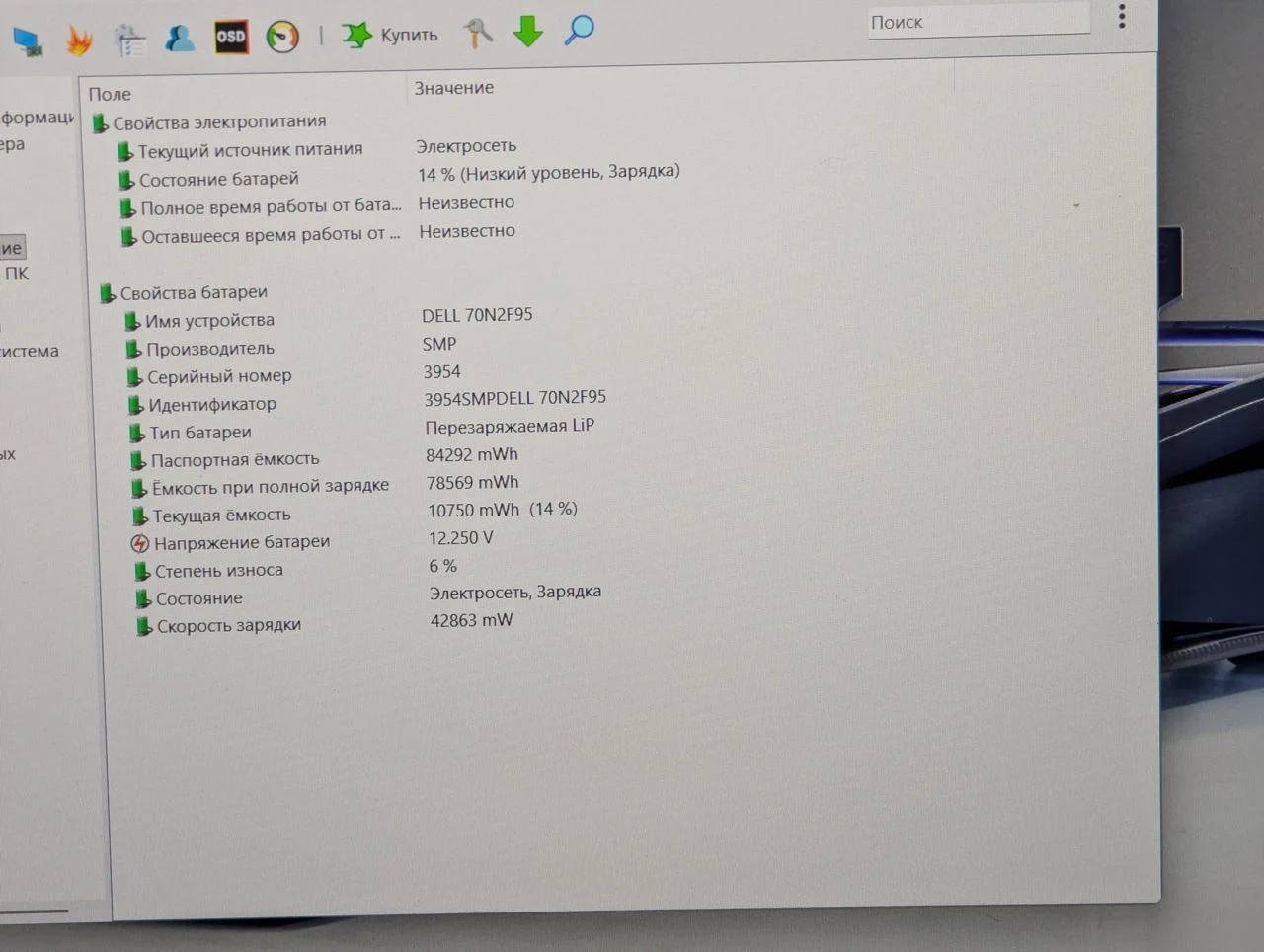
Task: Click the flame stability test toolbar icon
Action: (x=79, y=40)
